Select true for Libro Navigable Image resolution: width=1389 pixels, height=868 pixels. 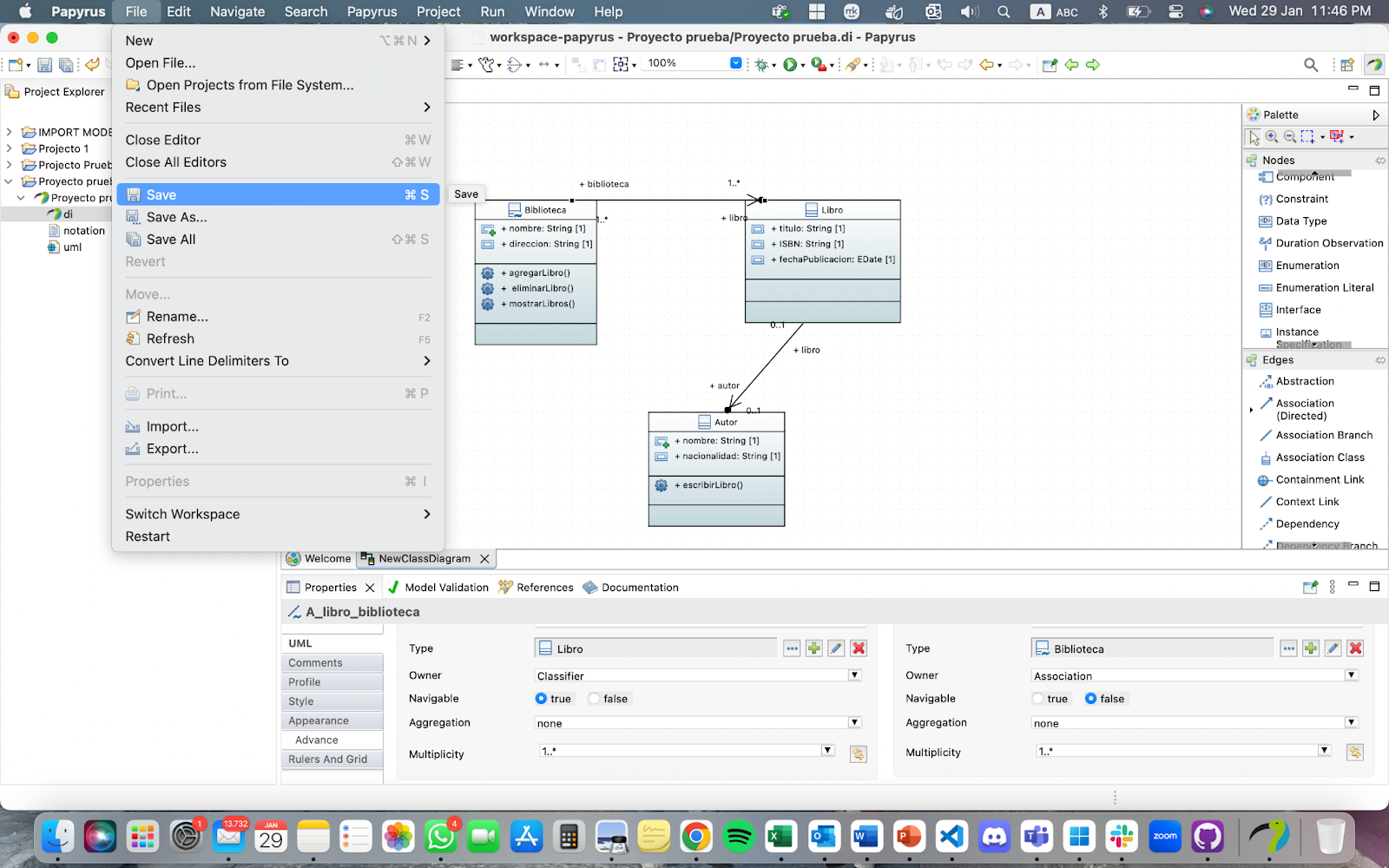[x=542, y=699]
